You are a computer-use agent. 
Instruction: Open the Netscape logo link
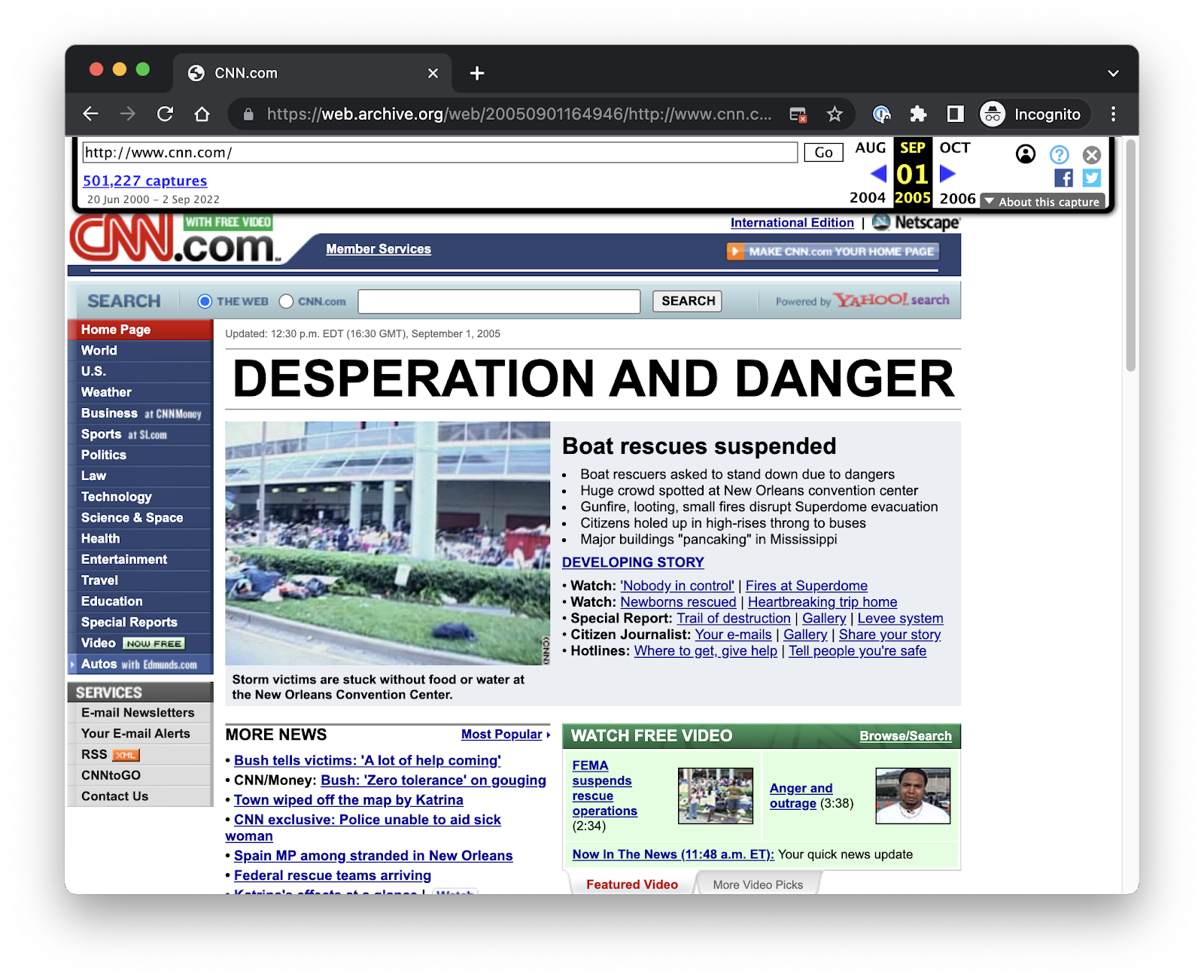[x=916, y=223]
